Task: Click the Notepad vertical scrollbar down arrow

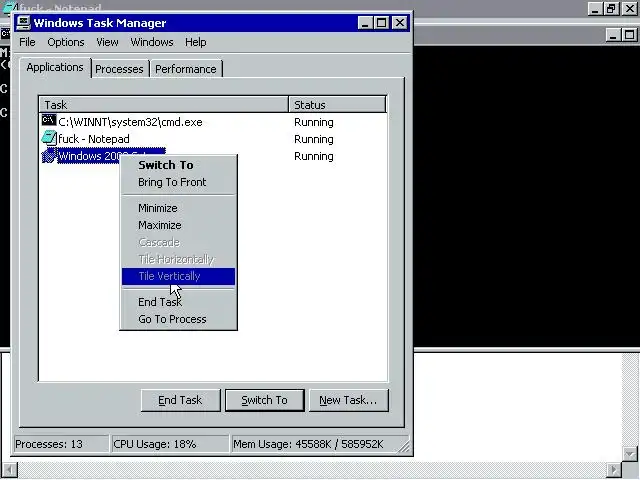Action: (630, 453)
